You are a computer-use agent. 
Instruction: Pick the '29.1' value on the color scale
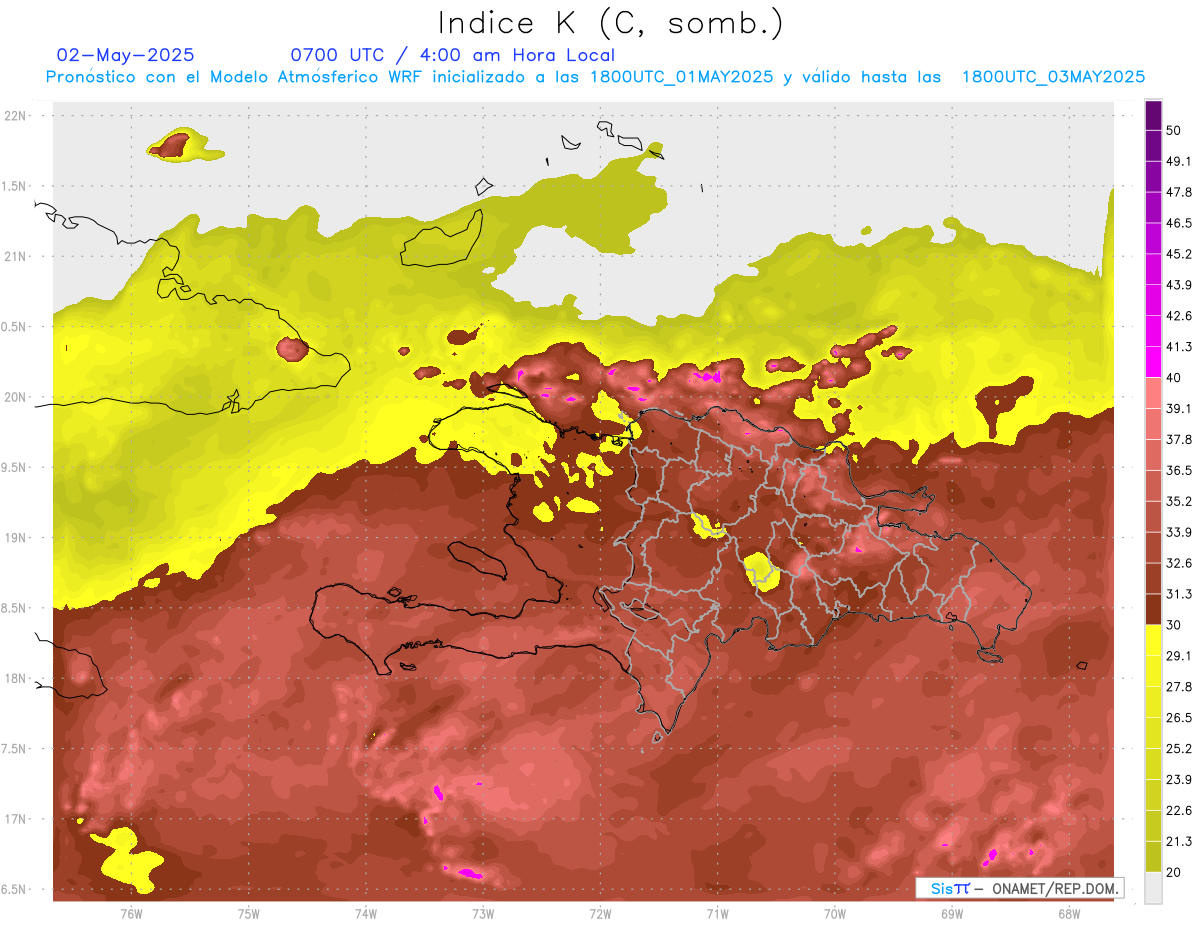[1178, 656]
